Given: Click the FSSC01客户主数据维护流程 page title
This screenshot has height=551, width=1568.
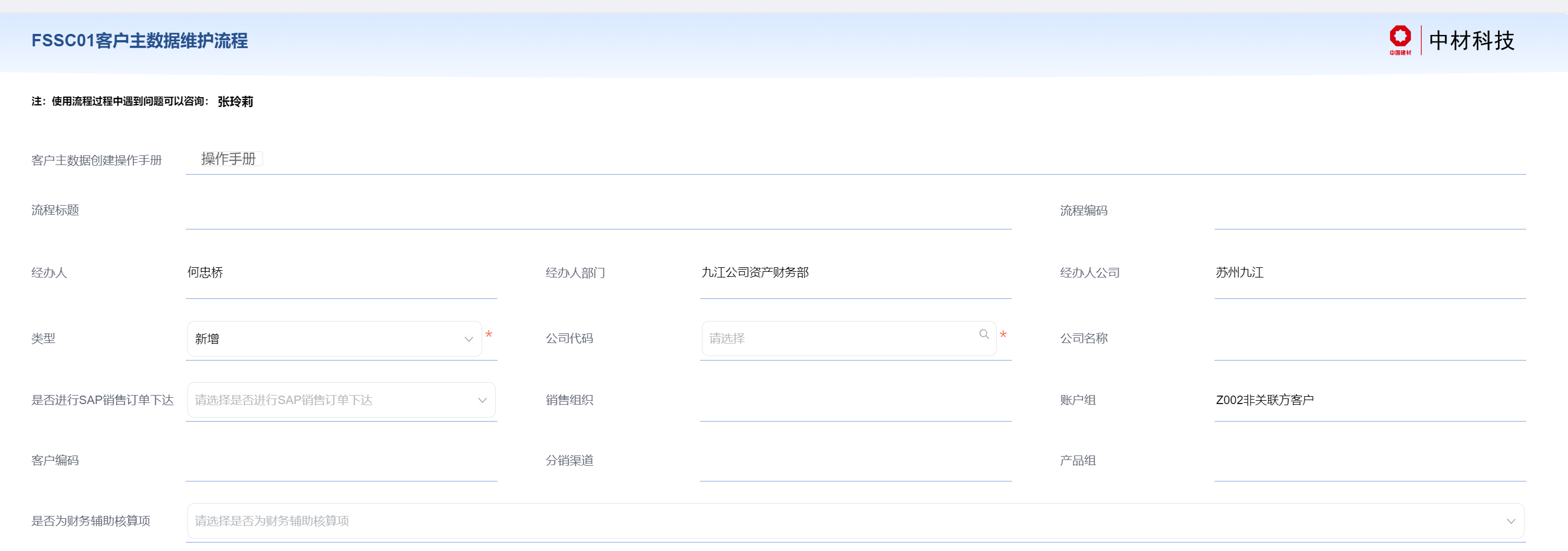Looking at the screenshot, I should pos(140,41).
